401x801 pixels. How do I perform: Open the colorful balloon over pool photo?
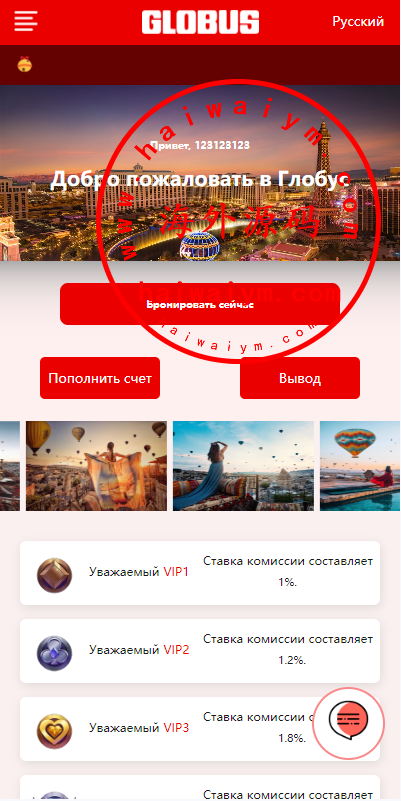[x=360, y=466]
